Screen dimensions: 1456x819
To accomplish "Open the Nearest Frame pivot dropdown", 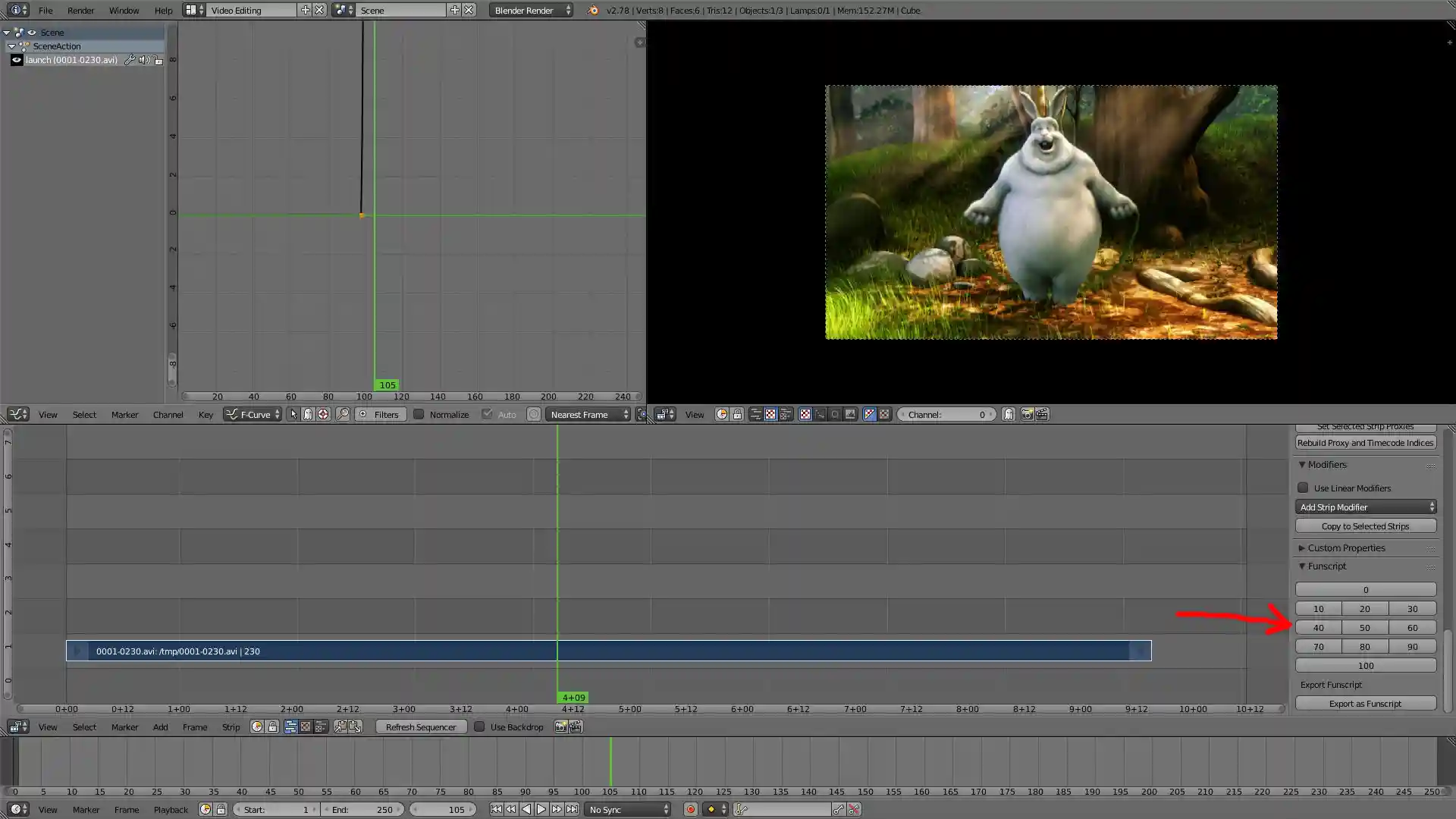I will (x=588, y=414).
